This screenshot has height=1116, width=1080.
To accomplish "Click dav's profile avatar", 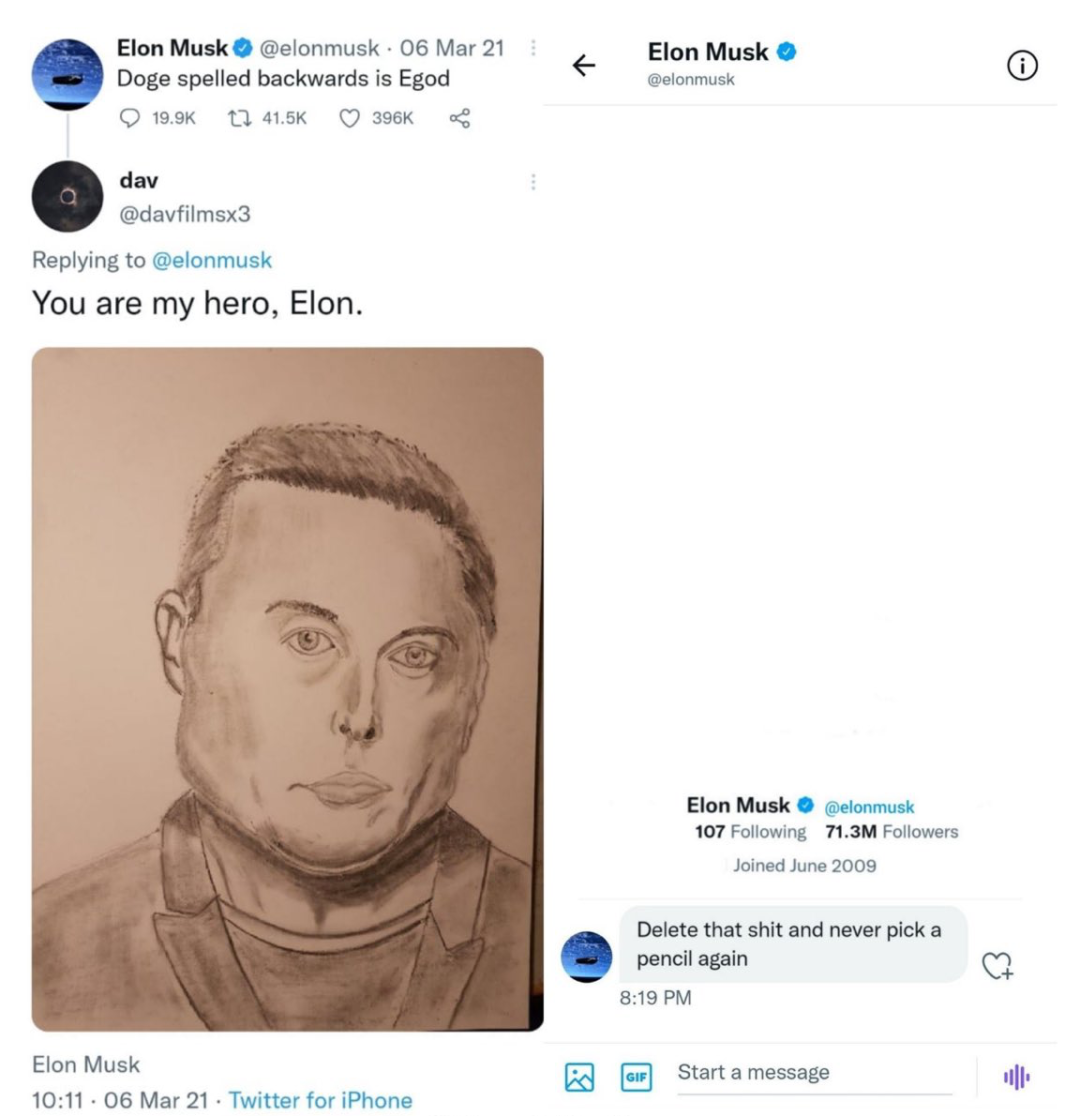I will pyautogui.click(x=68, y=195).
